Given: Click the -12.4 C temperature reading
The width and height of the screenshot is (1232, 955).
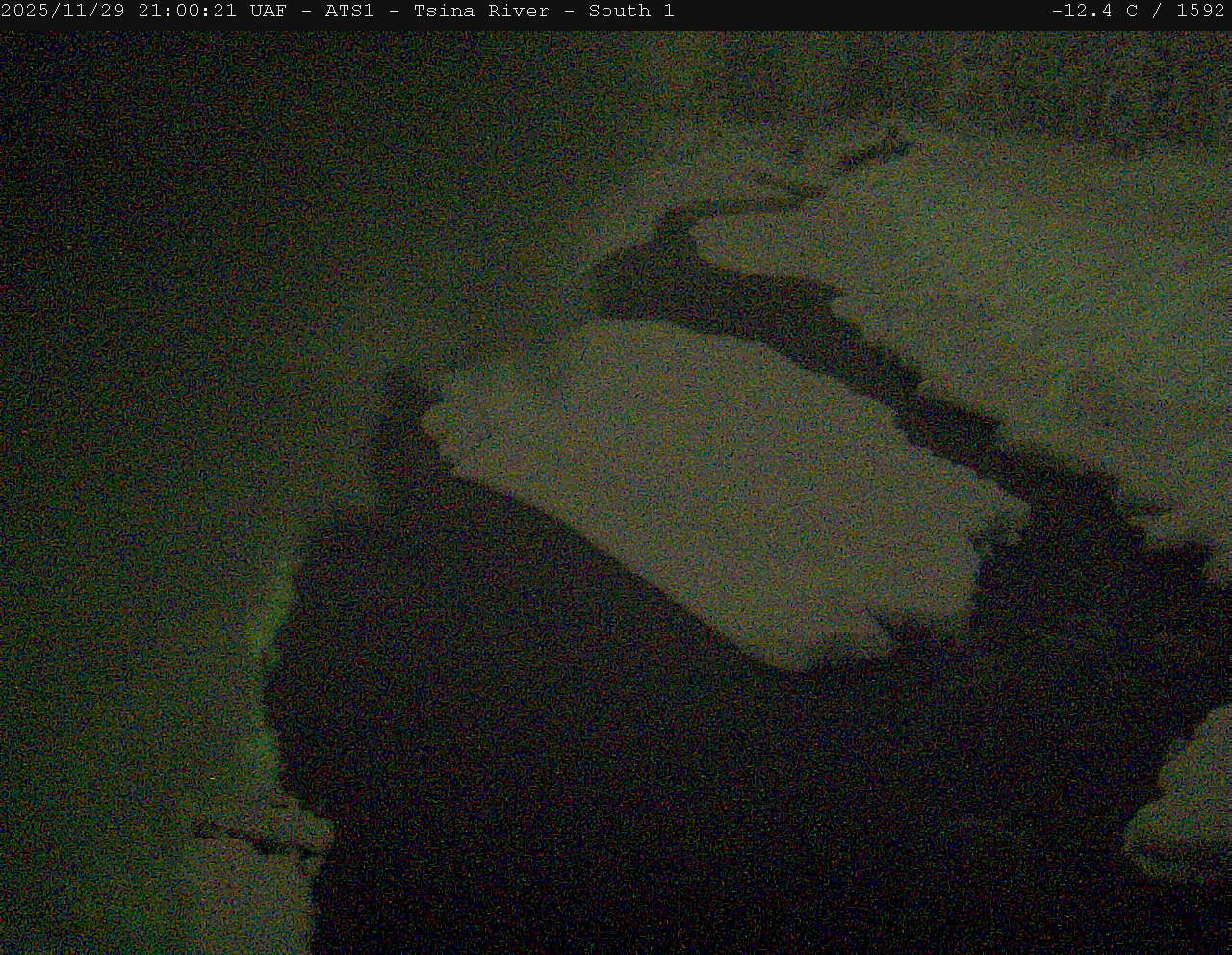Looking at the screenshot, I should (x=1094, y=12).
